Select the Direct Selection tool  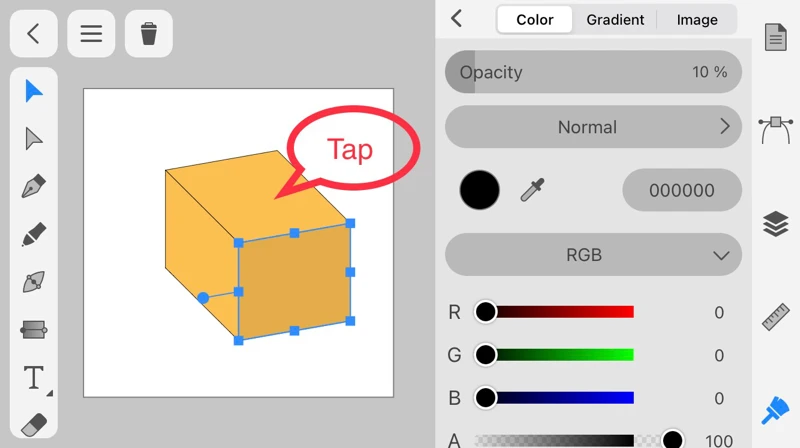[34, 138]
